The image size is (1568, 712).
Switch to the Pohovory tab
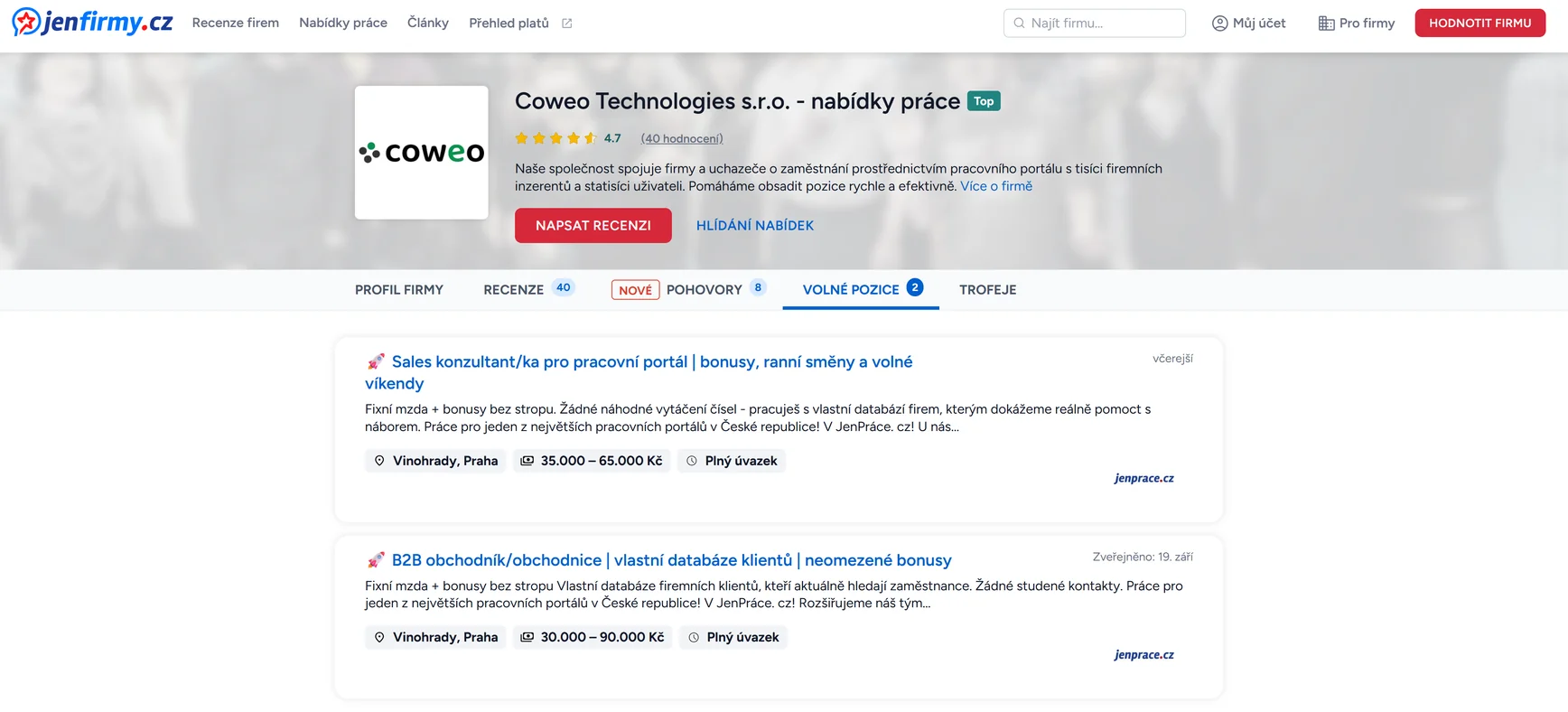(x=689, y=289)
